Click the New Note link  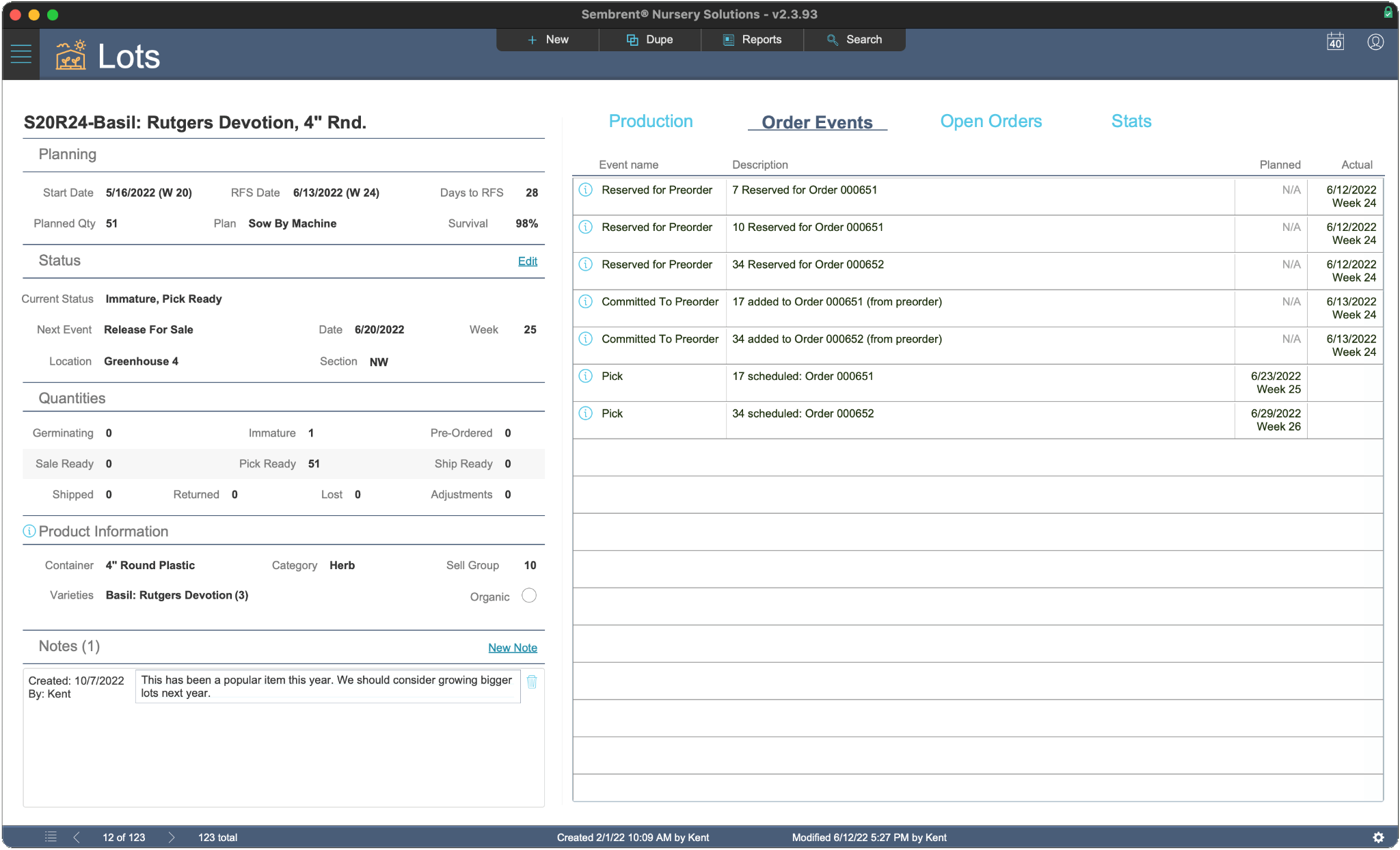512,648
